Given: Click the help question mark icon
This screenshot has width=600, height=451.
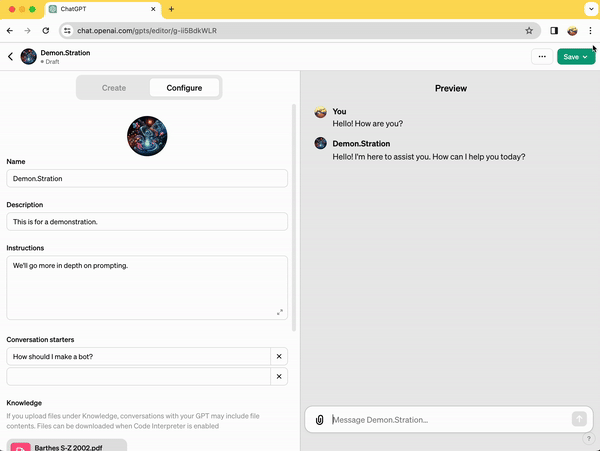Looking at the screenshot, I should 588,439.
